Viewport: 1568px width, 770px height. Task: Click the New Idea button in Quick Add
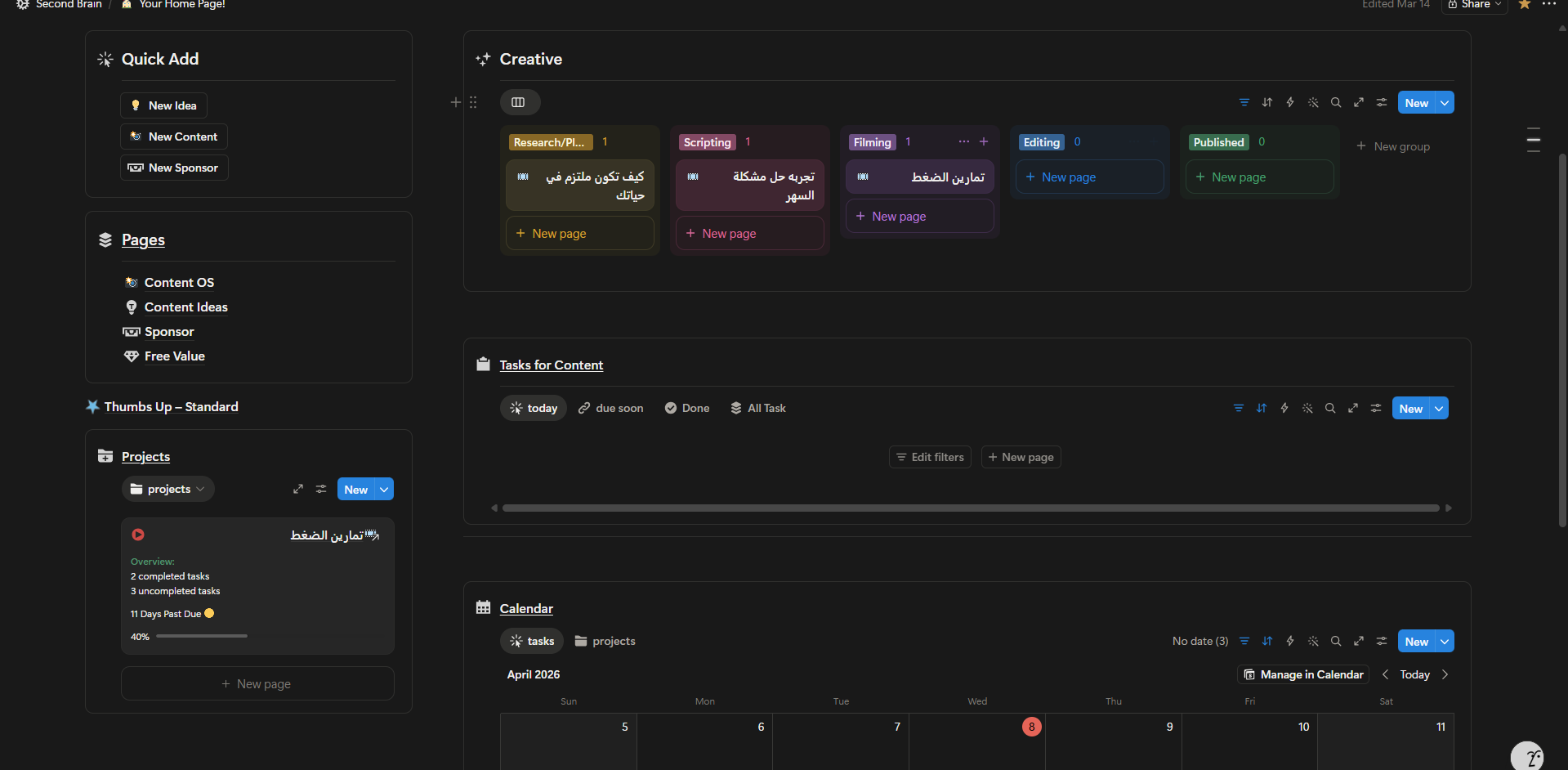[163, 105]
